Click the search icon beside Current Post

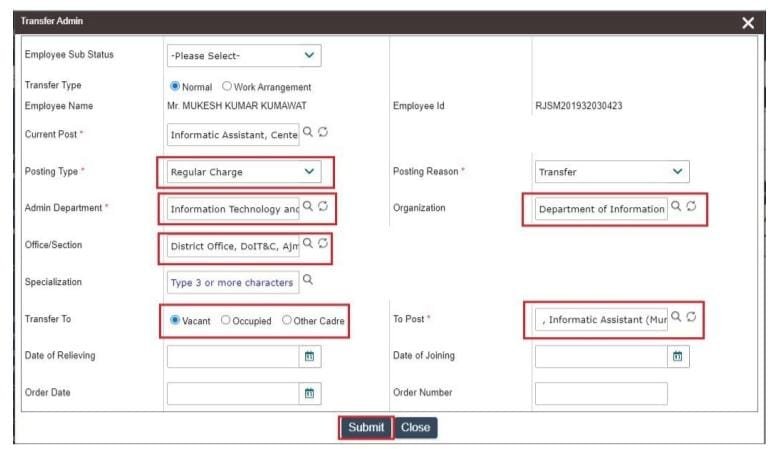308,132
